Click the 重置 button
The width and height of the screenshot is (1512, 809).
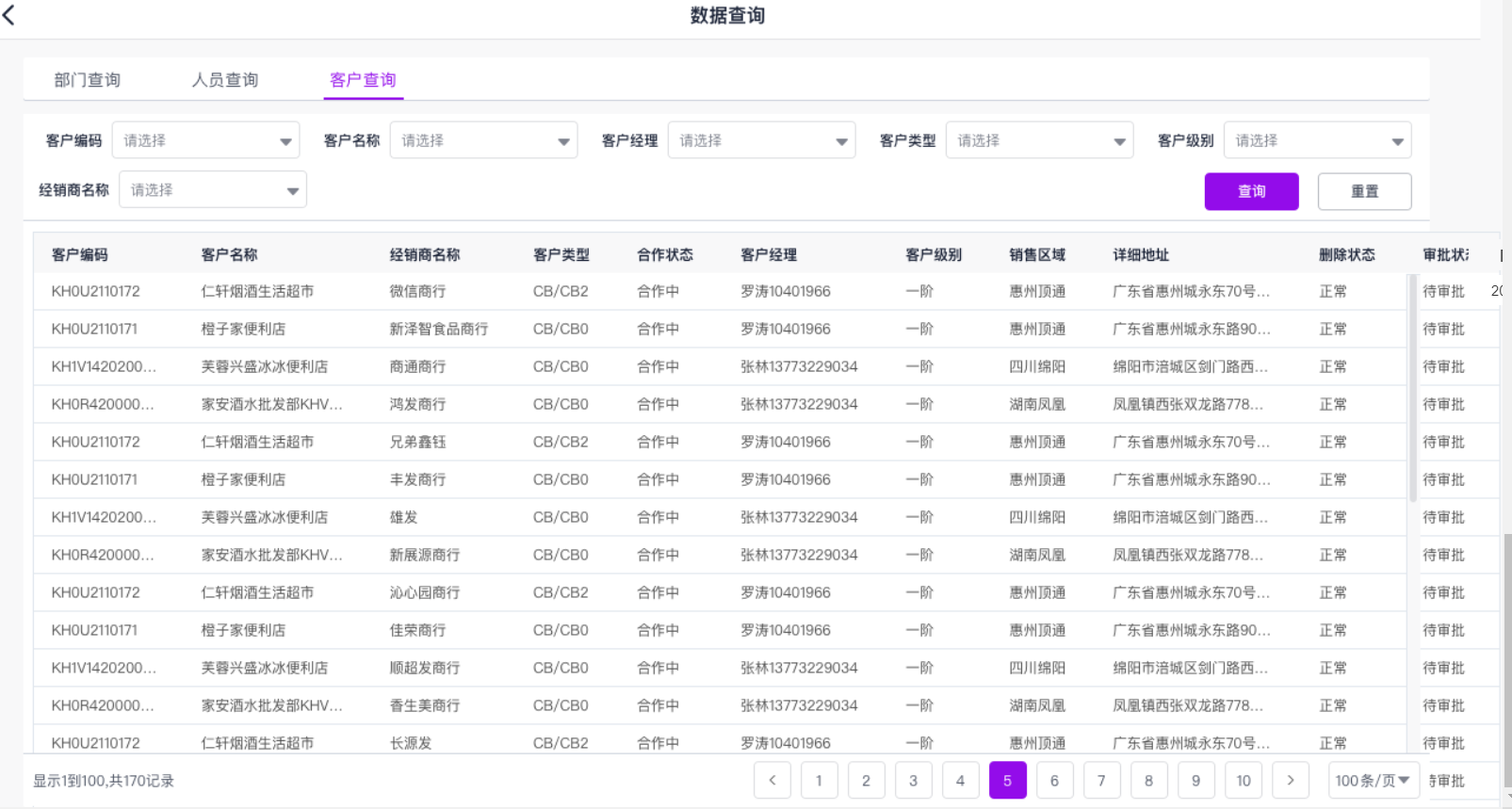(1365, 191)
